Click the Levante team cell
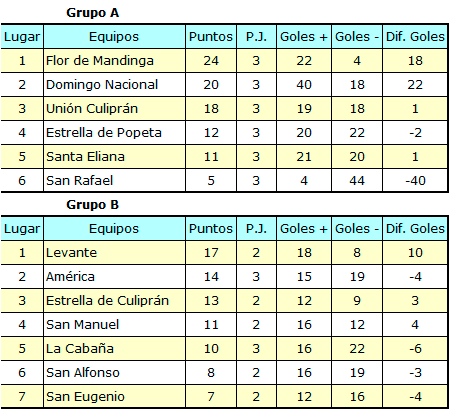Viewport: 449px width, 409px height. pyautogui.click(x=114, y=253)
